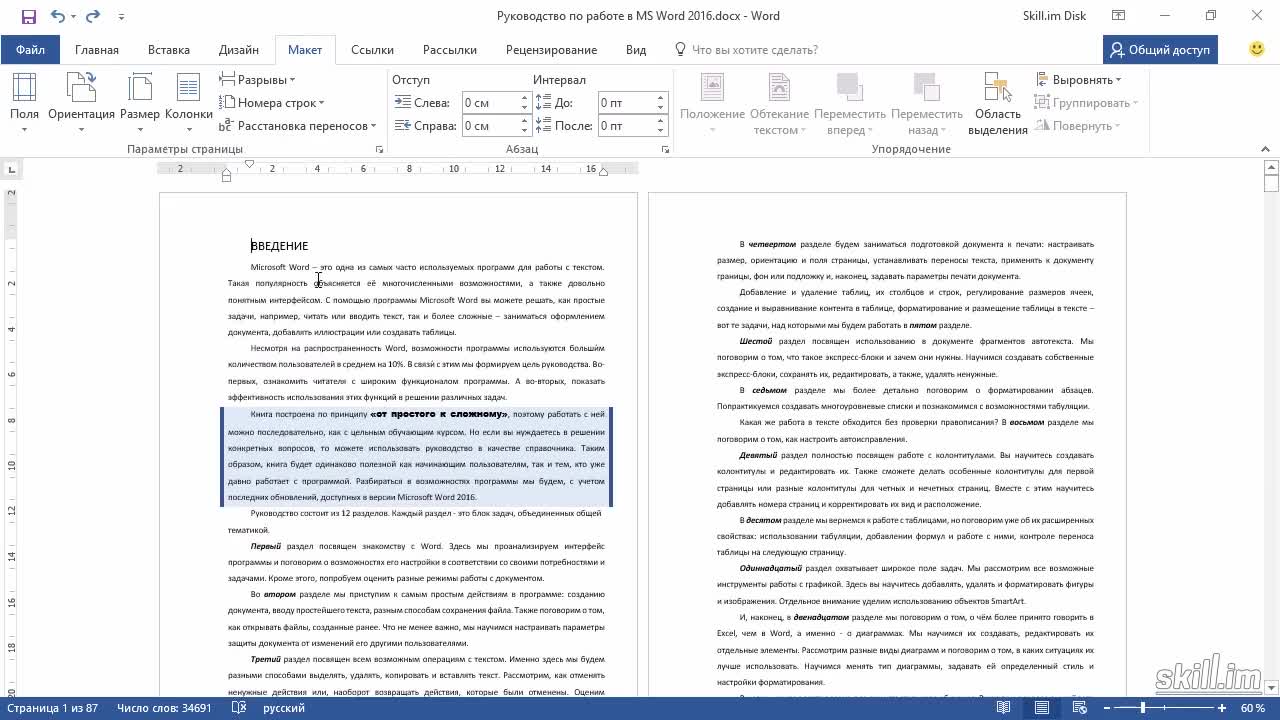The image size is (1280, 720).
Task: Expand the Разрывы breaks dropdown
Action: tap(258, 80)
